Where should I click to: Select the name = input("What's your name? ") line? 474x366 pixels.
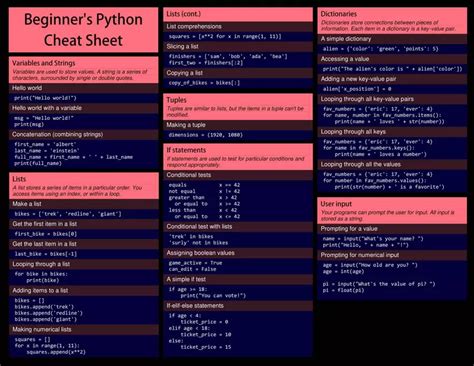(x=373, y=239)
